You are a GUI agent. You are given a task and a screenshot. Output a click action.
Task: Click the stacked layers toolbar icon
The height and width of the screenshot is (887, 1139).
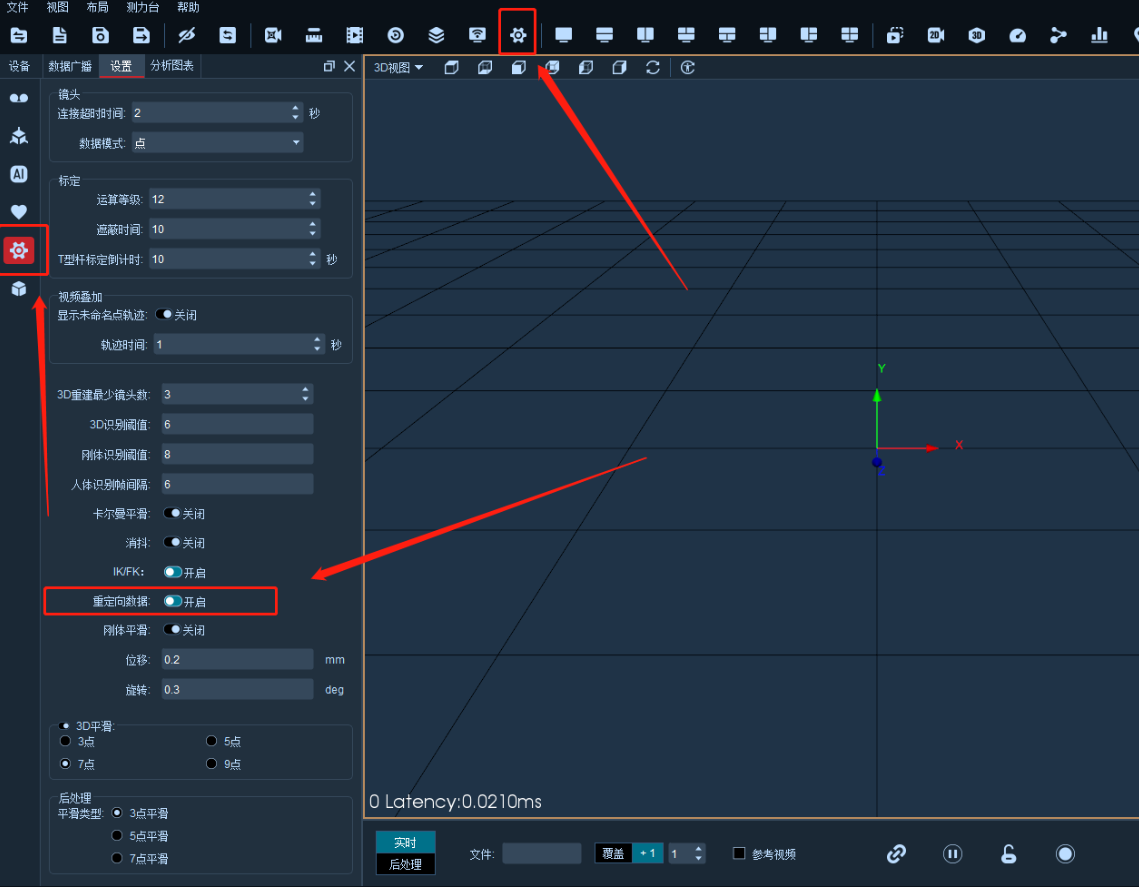coord(436,35)
